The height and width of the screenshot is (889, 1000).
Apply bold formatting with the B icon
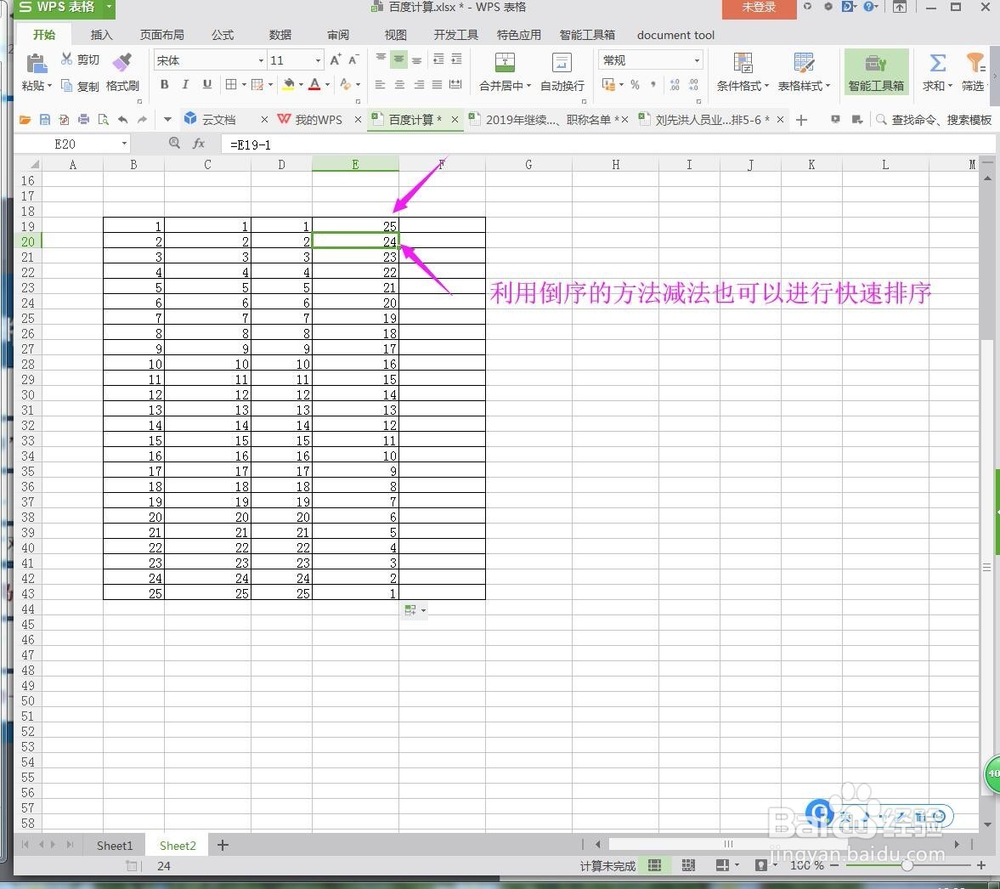click(x=165, y=84)
